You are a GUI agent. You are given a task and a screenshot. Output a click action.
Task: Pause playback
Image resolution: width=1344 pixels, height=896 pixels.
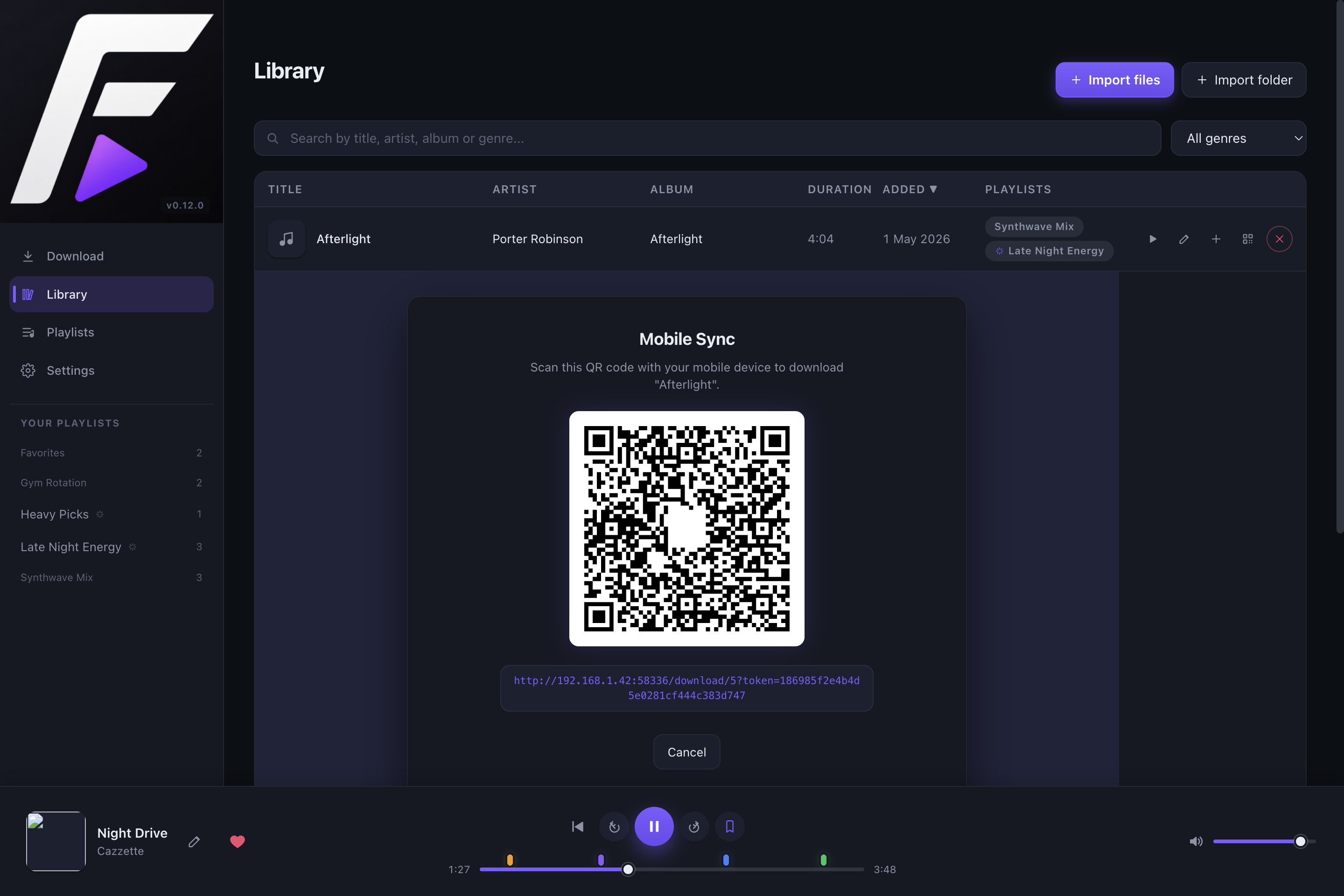(x=654, y=826)
